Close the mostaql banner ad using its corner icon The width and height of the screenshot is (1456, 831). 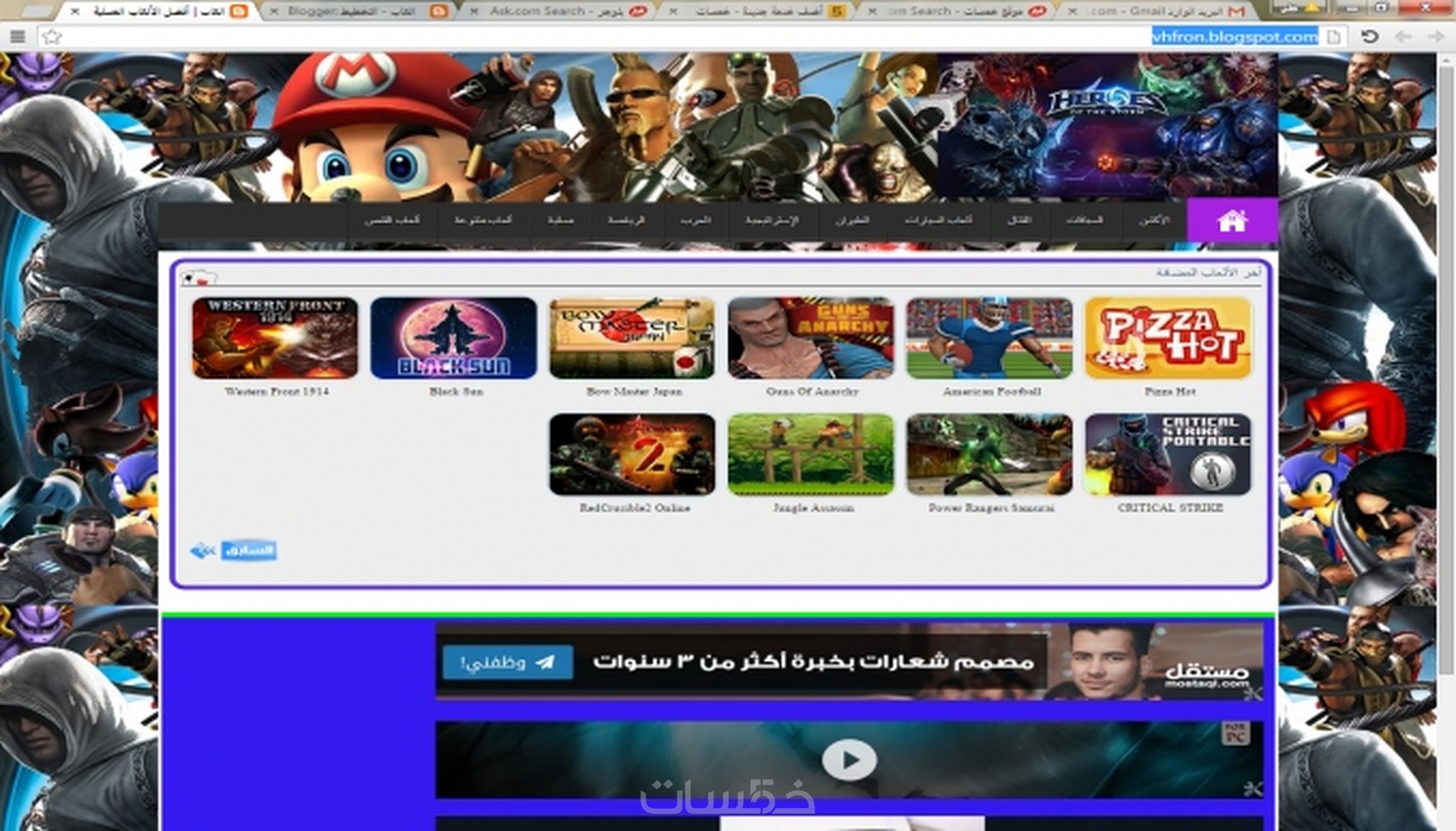(x=1253, y=692)
